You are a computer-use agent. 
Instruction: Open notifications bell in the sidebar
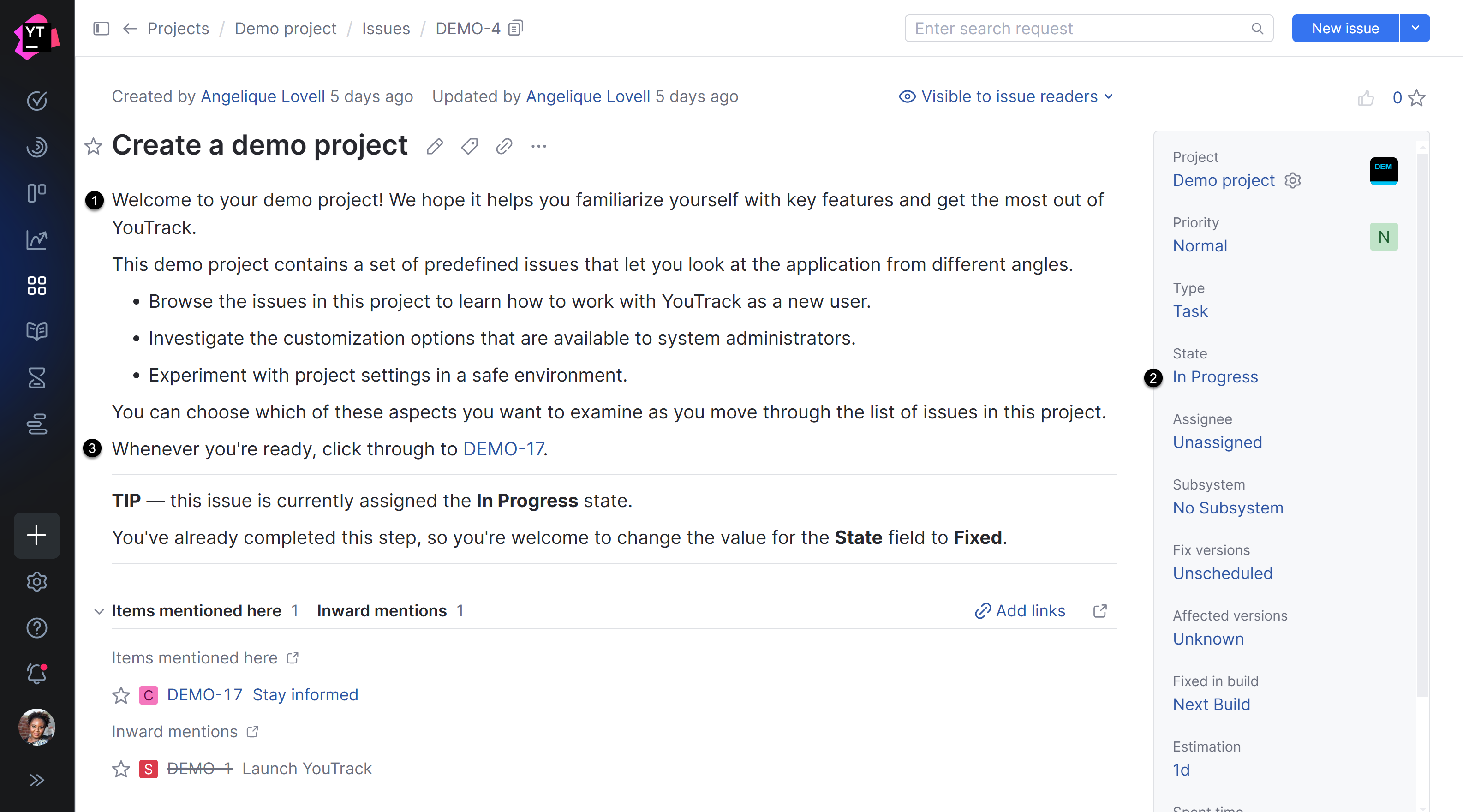pyautogui.click(x=37, y=674)
